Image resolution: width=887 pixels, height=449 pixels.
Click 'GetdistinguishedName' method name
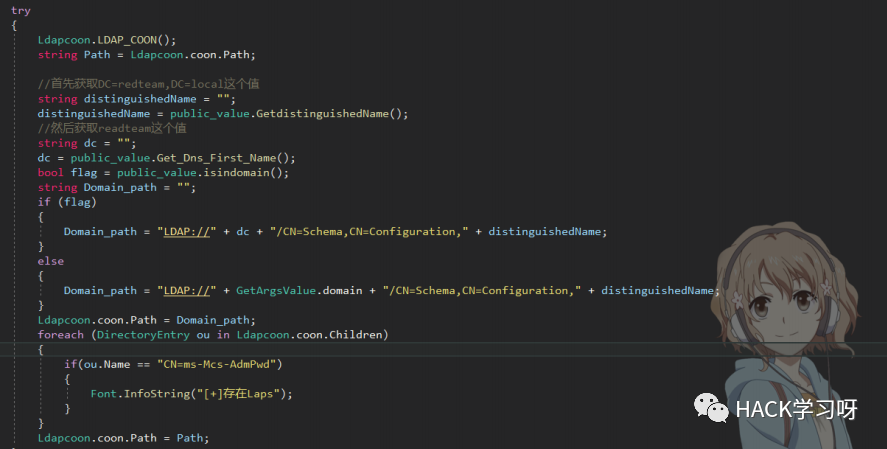click(322, 114)
